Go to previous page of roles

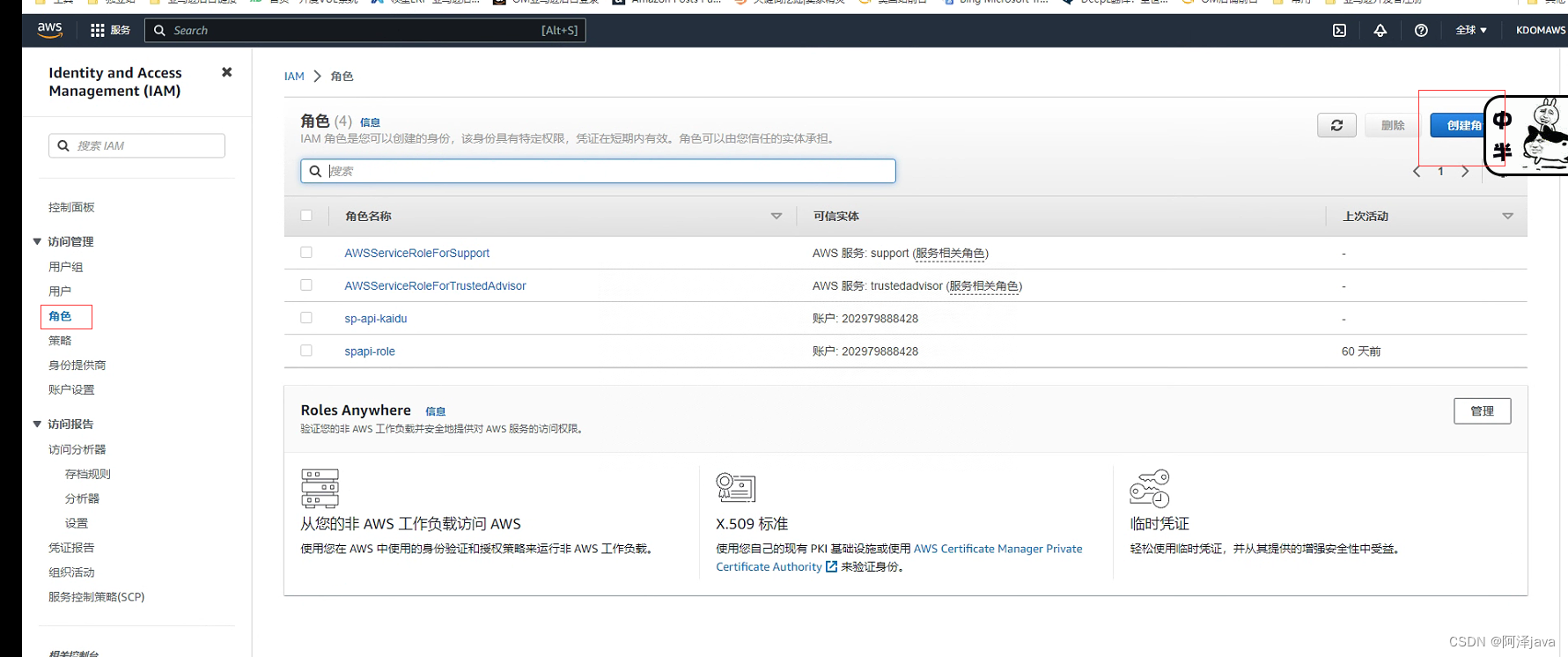pos(1417,172)
